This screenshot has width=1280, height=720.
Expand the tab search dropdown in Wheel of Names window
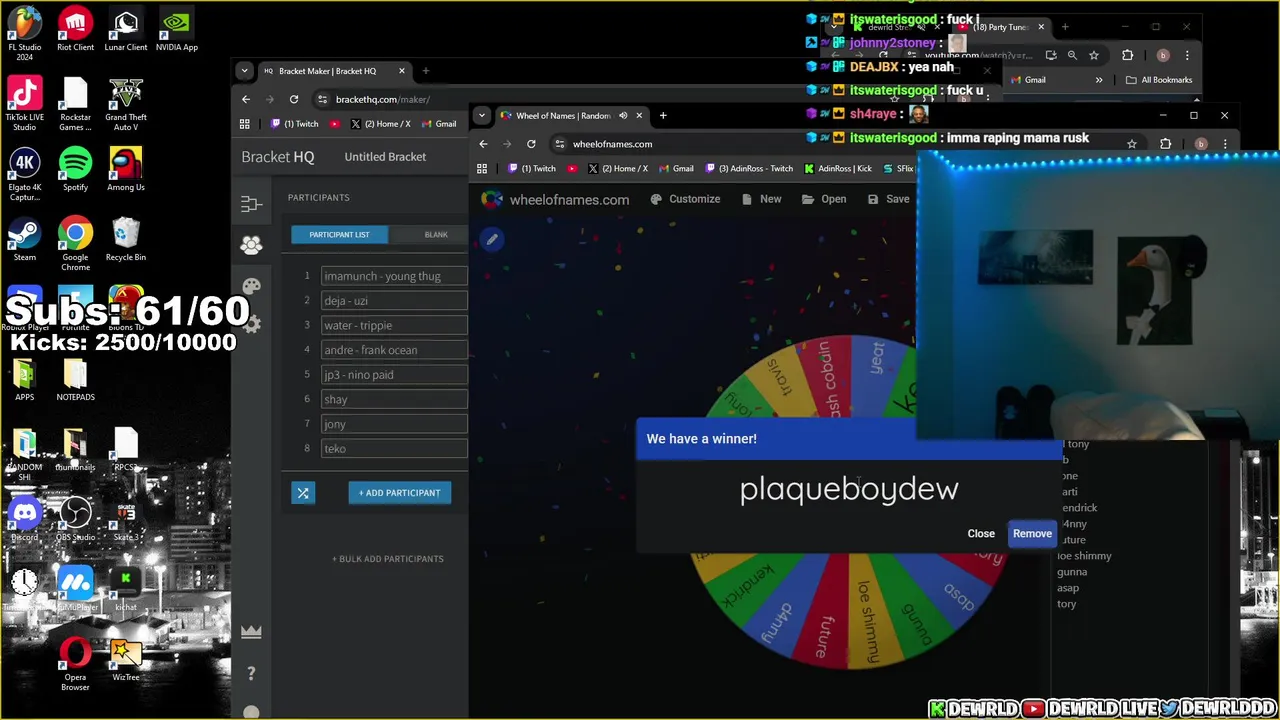coord(482,115)
